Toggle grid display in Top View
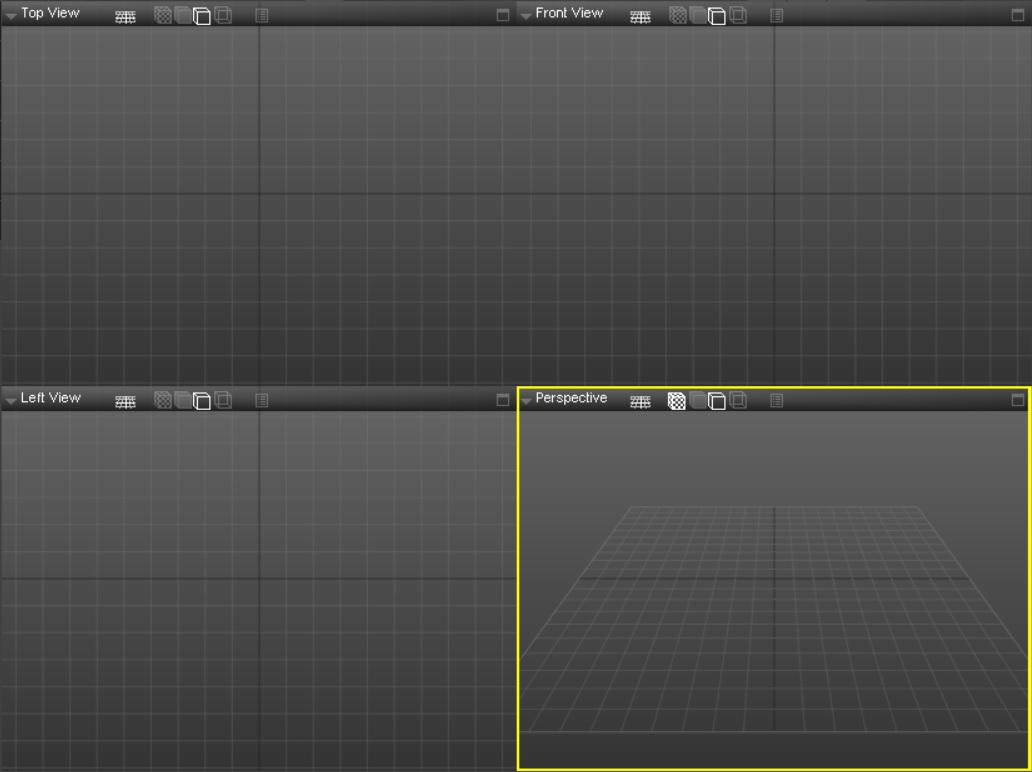 (125, 16)
